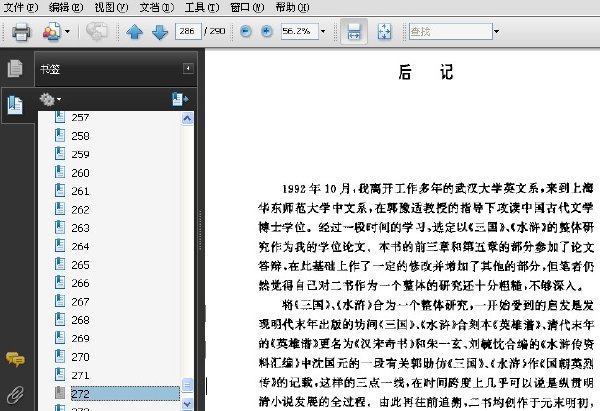
Task: Select bookmark 265
Action: (80, 265)
